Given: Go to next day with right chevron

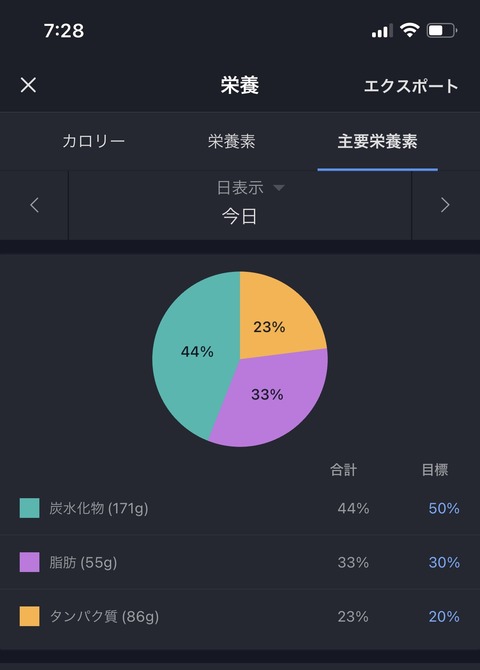Looking at the screenshot, I should (445, 205).
